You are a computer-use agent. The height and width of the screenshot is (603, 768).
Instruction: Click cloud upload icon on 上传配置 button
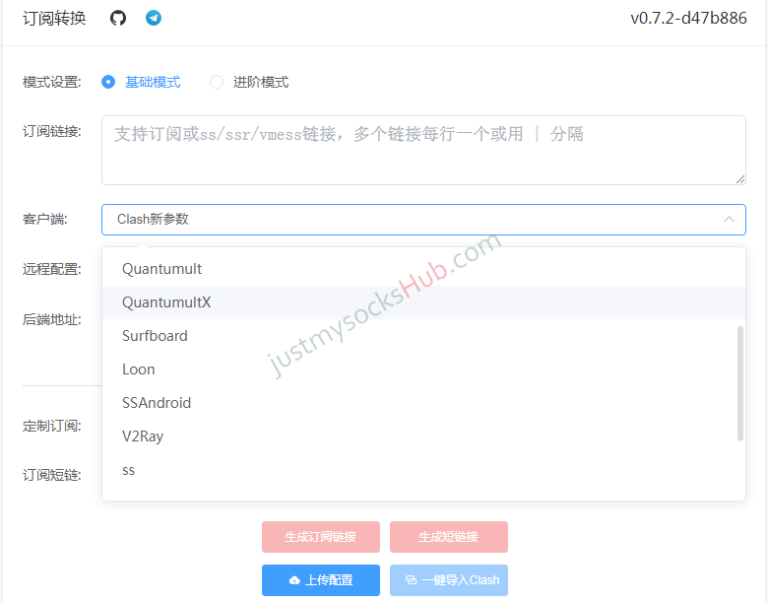tap(294, 580)
